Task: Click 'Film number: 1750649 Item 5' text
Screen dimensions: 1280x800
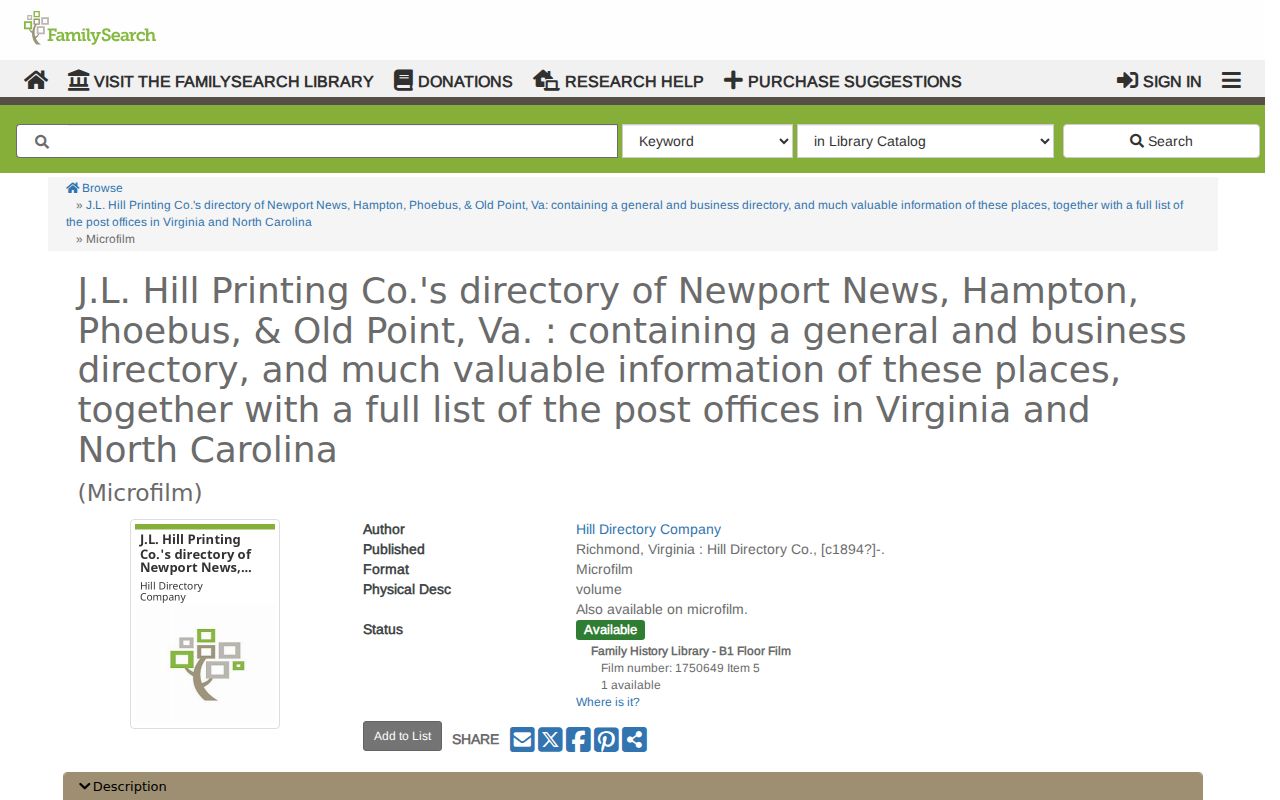Action: coord(680,668)
